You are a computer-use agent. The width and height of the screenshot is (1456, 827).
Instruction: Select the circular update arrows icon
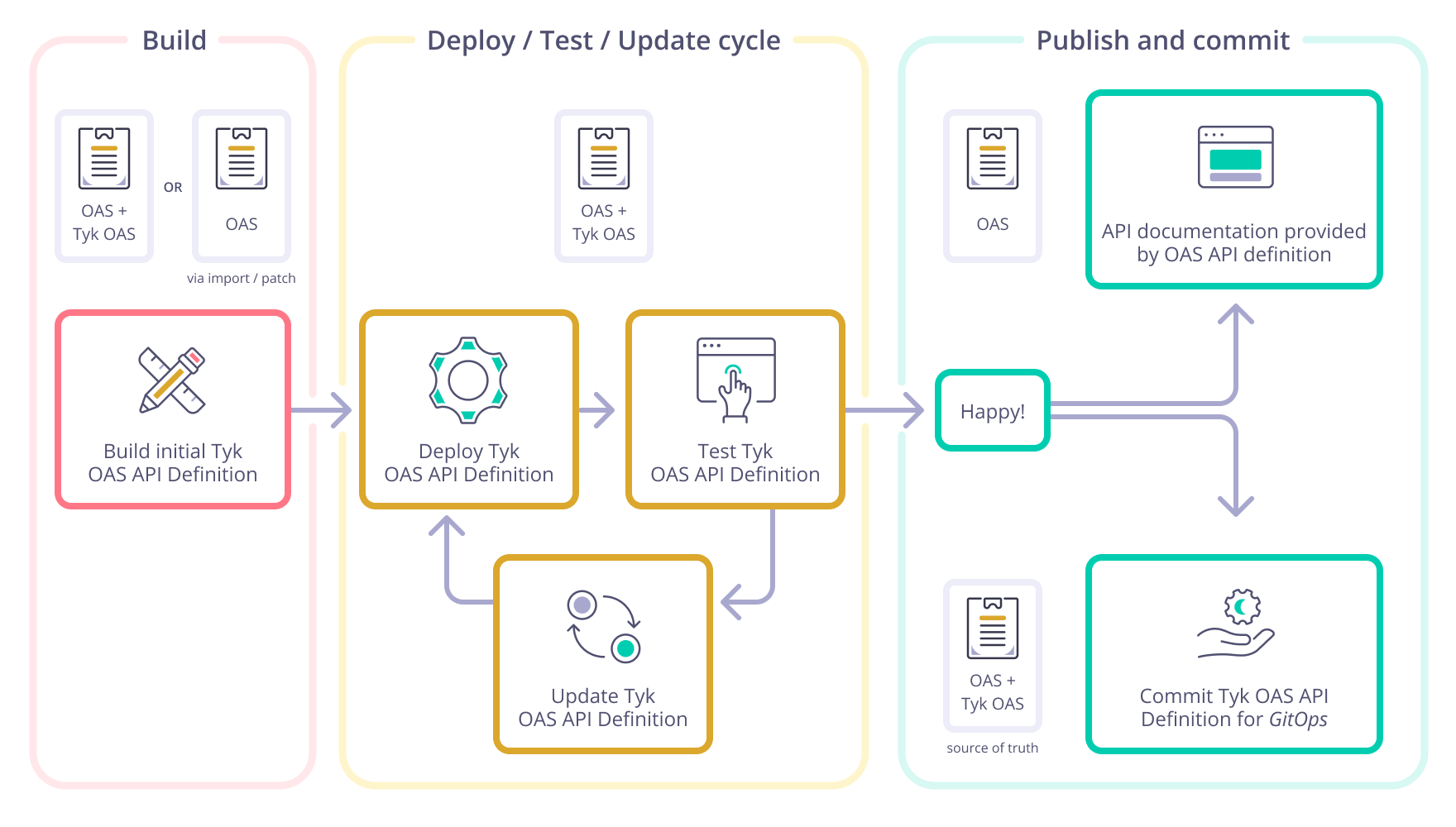[x=602, y=625]
